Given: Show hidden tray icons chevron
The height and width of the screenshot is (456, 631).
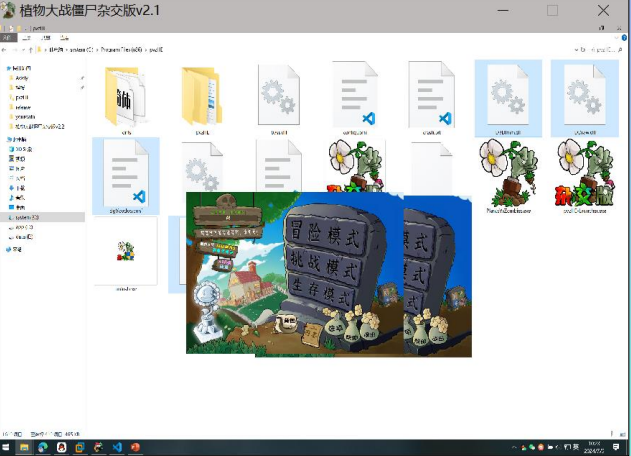Looking at the screenshot, I should (514, 447).
